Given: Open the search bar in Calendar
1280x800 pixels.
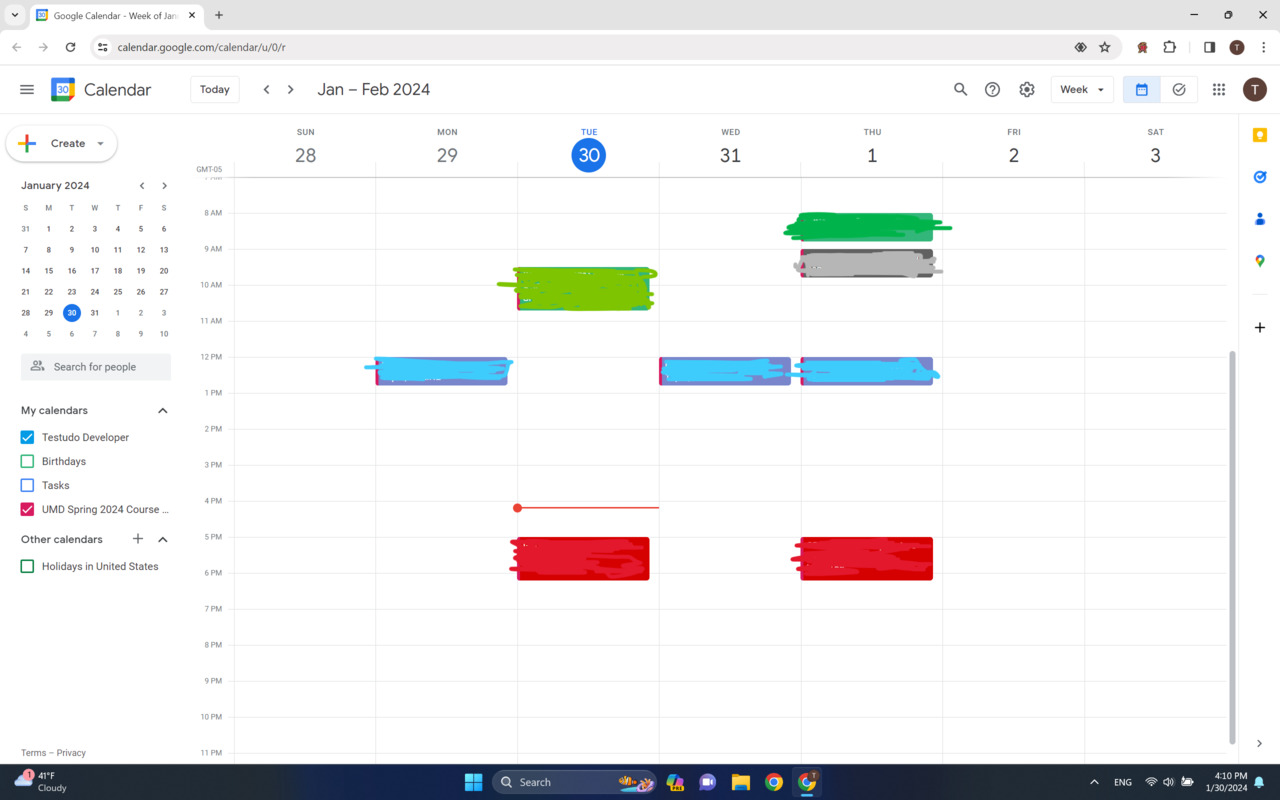Looking at the screenshot, I should pos(960,89).
